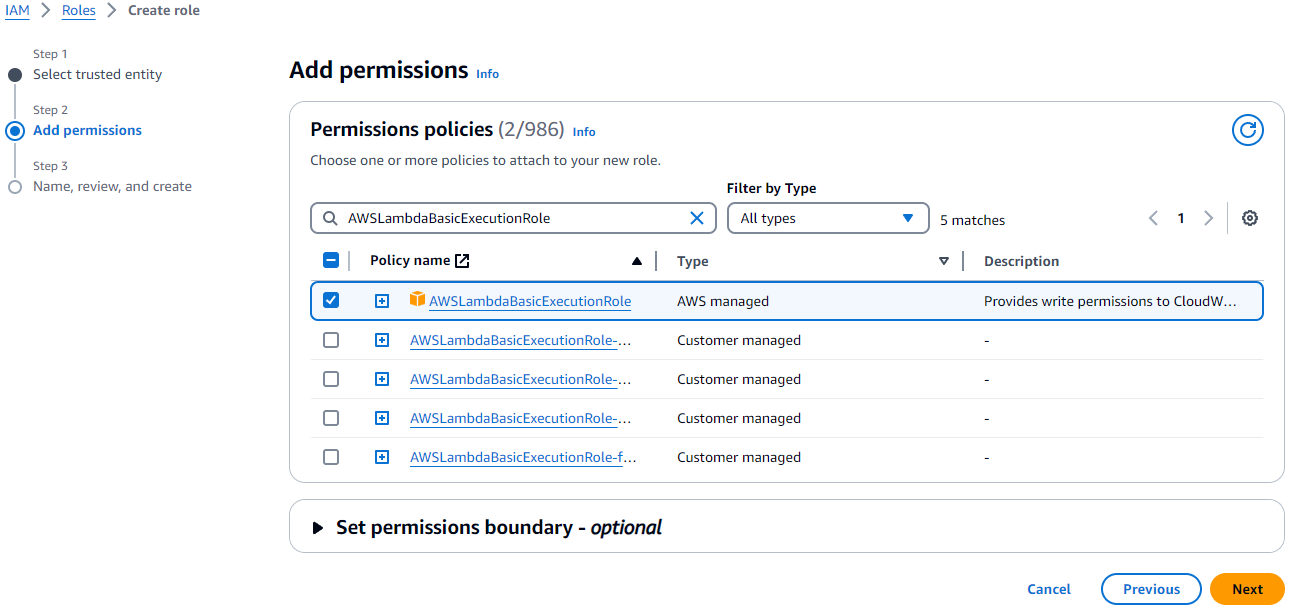1295x614 pixels.
Task: Open the AWSLambdaBasicExecutionRole policy link
Action: [x=530, y=301]
